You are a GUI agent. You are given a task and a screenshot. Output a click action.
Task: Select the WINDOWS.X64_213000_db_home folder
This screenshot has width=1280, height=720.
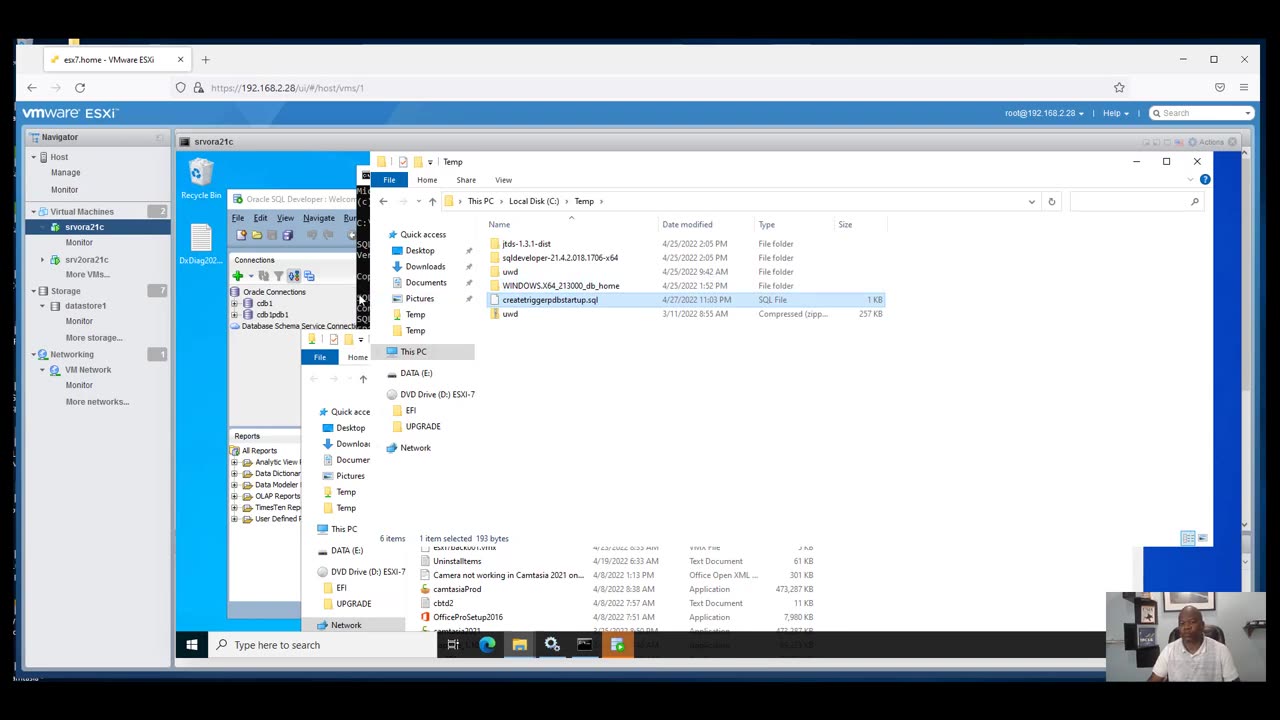coord(560,286)
